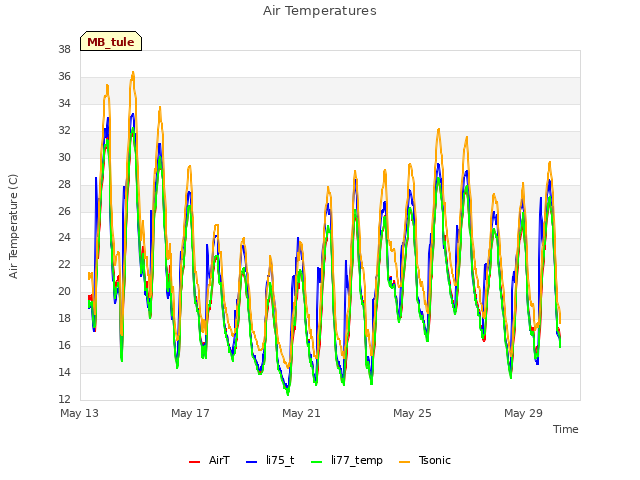Click the blue li75_t legend swatch

[x=251, y=462]
